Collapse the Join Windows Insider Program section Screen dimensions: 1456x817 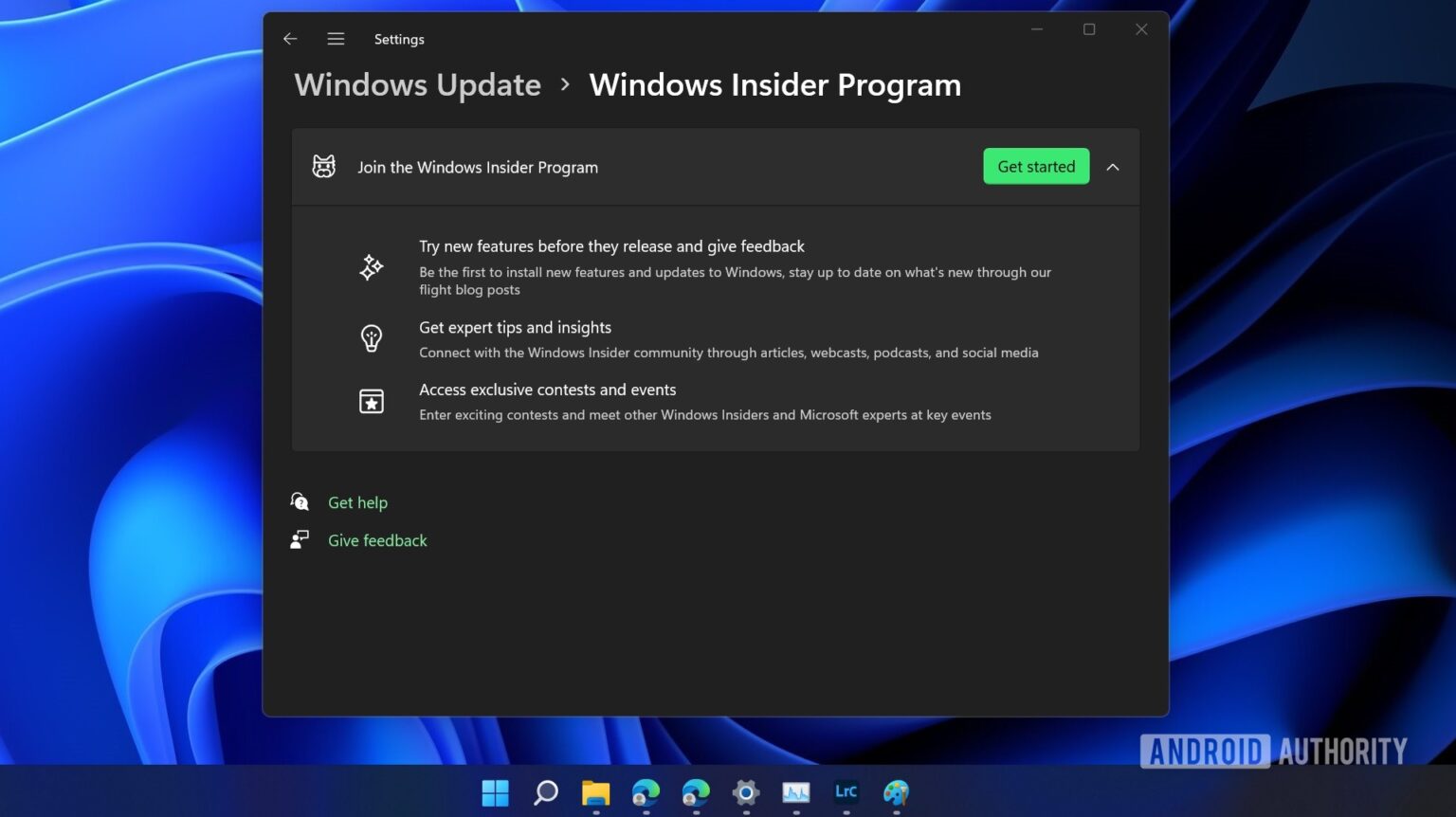click(1113, 167)
